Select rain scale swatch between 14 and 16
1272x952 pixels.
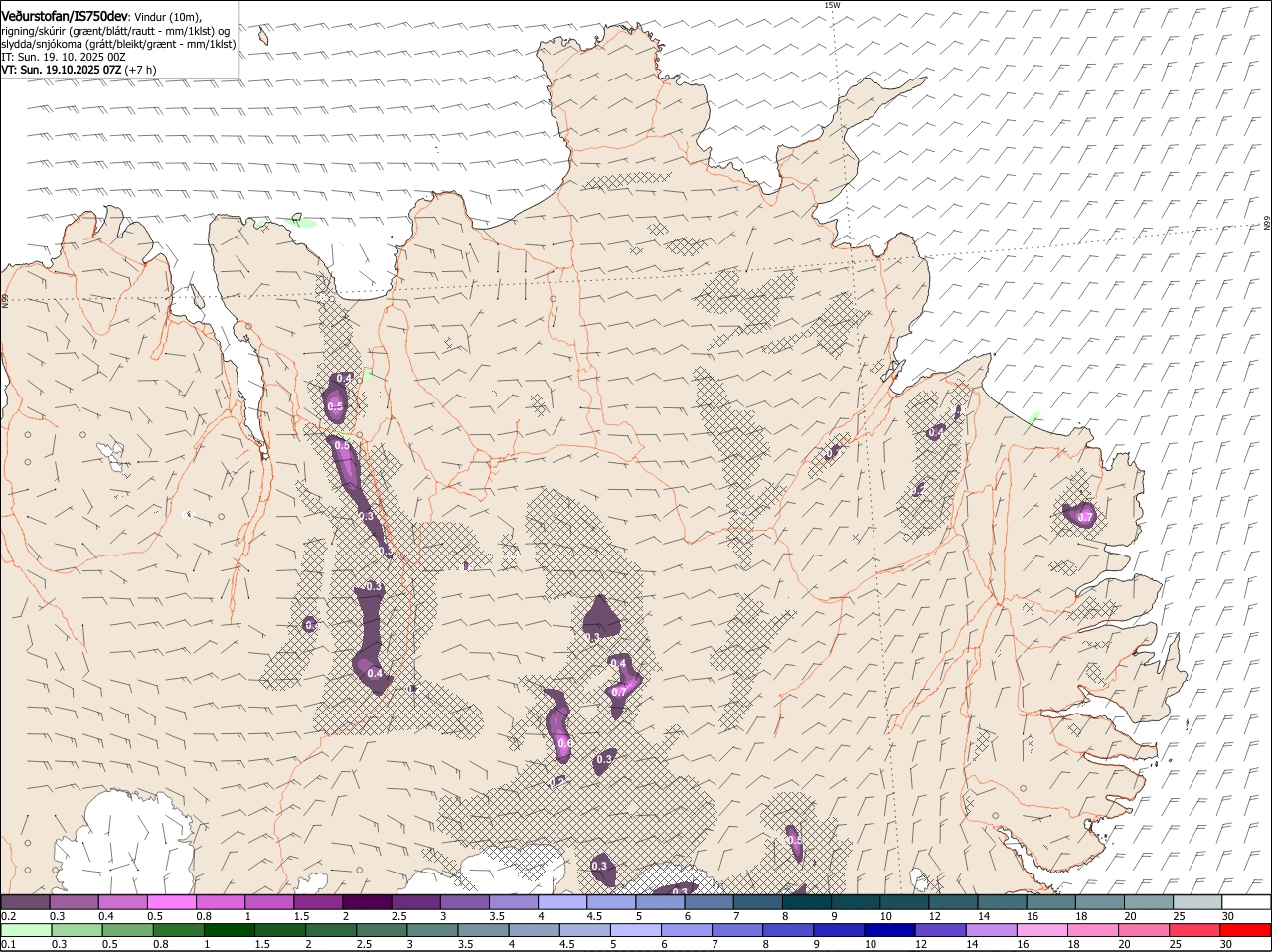(x=991, y=930)
